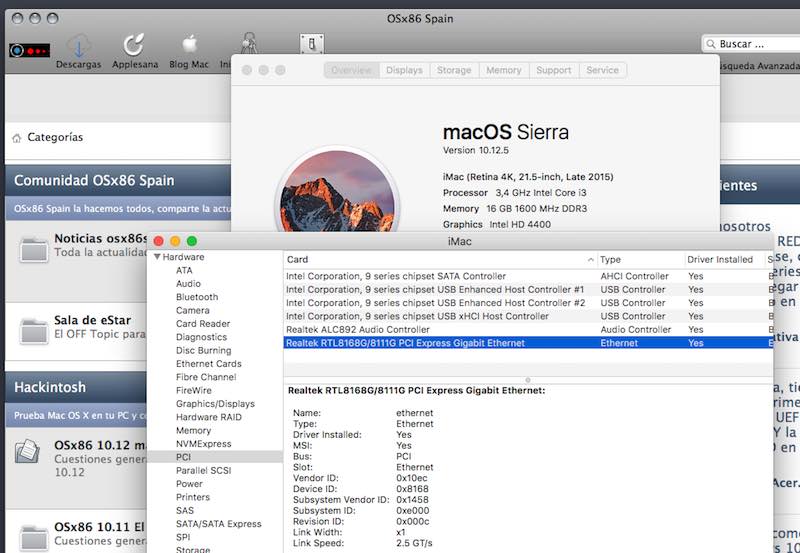Select Card Reader in the sidebar
The width and height of the screenshot is (800, 553).
pyautogui.click(x=203, y=323)
